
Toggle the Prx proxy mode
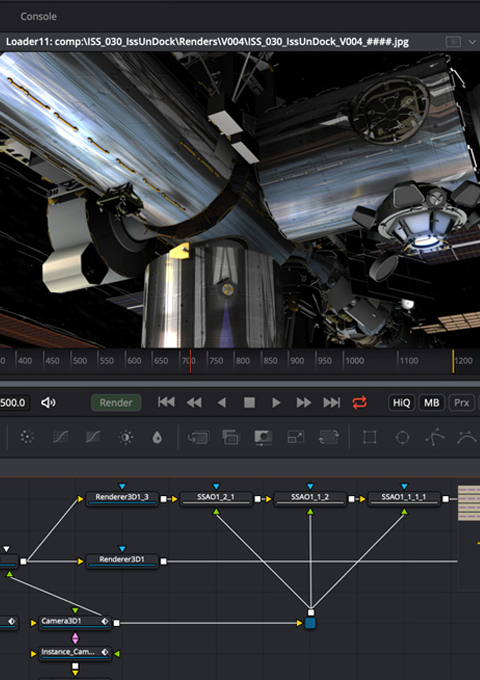click(x=461, y=403)
